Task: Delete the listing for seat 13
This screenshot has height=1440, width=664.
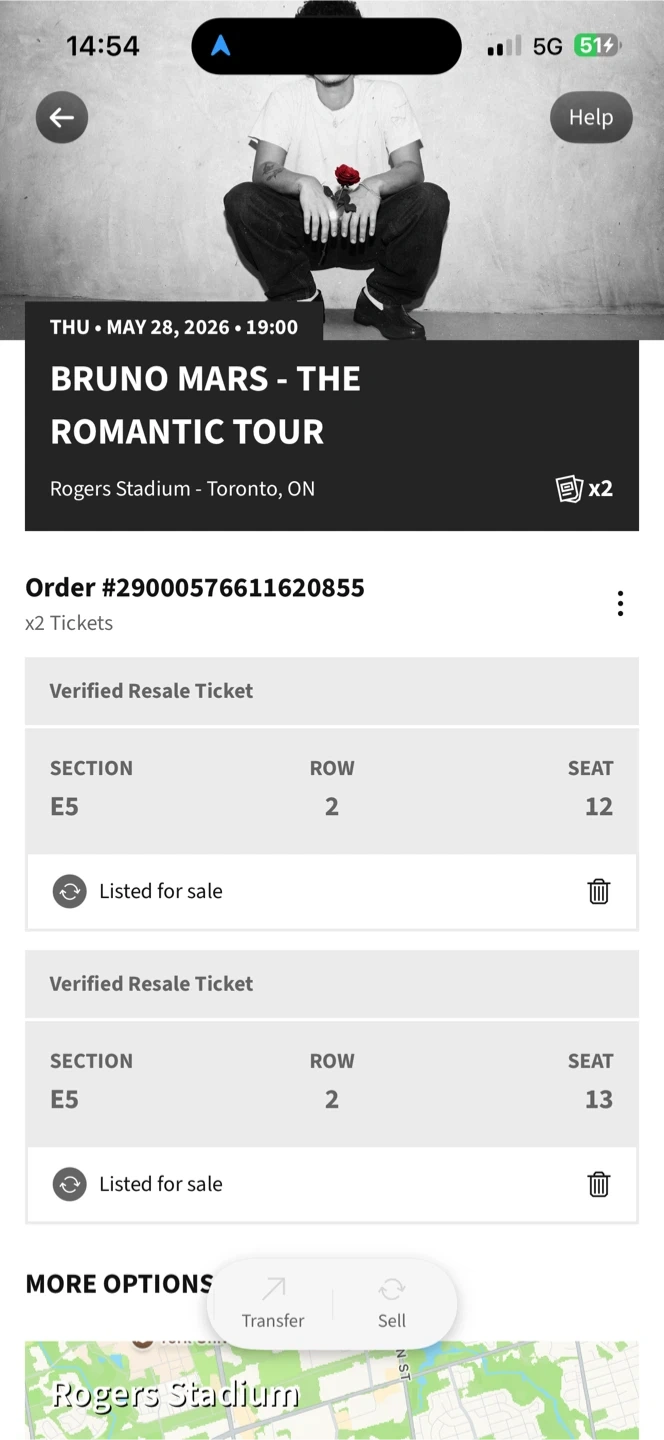Action: (x=598, y=1184)
